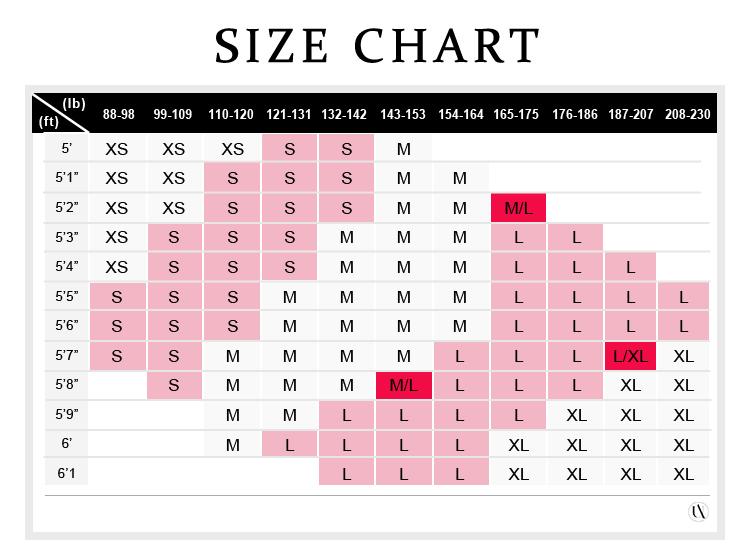Click the XS cell under 110-120 lb
This screenshot has width=750, height=560.
click(232, 149)
